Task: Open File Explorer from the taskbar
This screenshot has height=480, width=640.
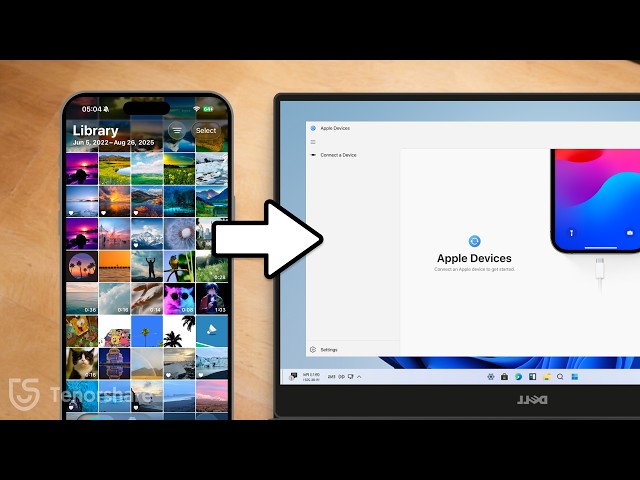Action: click(x=547, y=377)
